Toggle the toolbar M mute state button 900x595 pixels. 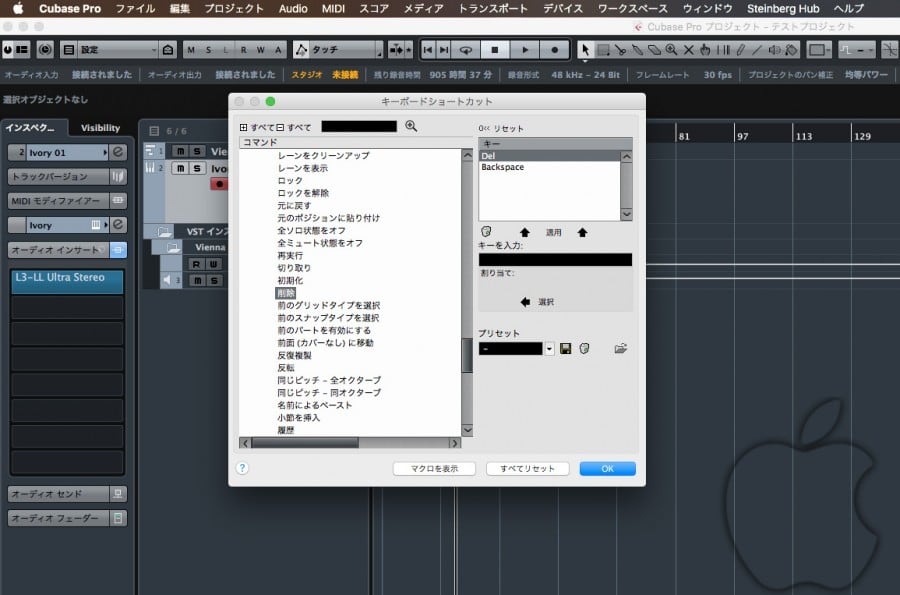pos(191,50)
